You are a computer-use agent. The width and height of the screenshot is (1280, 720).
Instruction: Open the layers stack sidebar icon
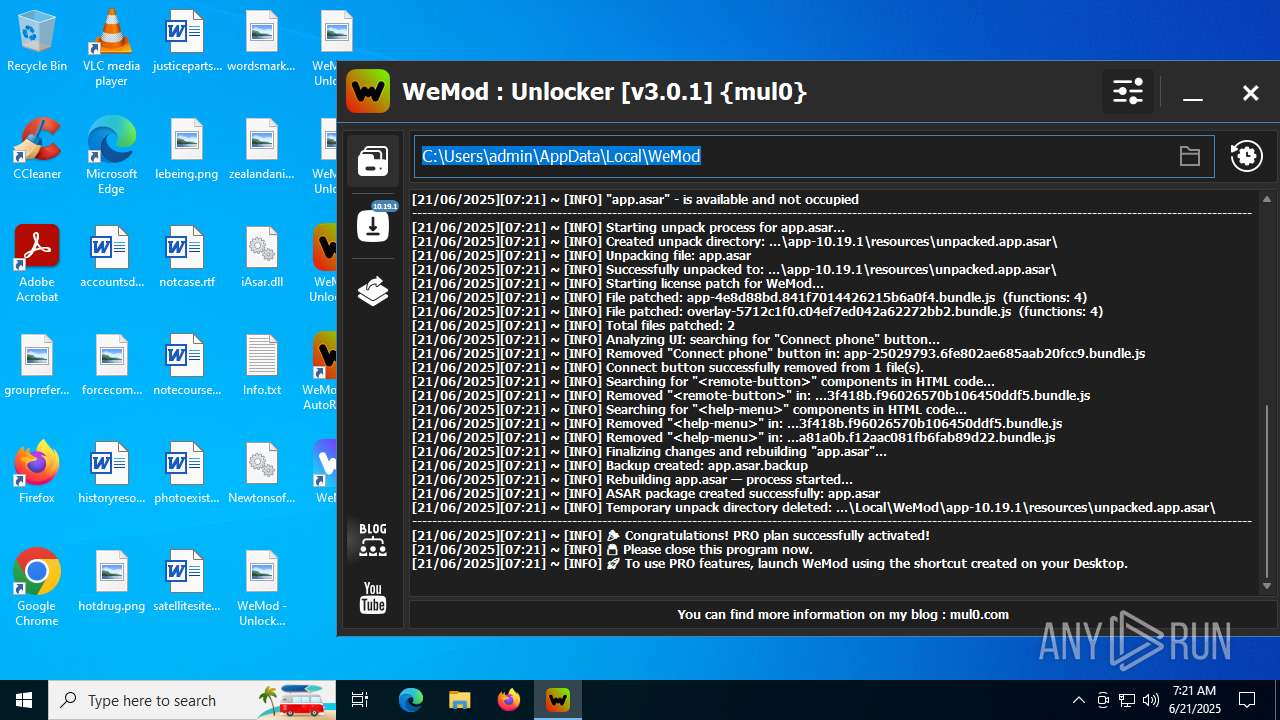(x=373, y=291)
